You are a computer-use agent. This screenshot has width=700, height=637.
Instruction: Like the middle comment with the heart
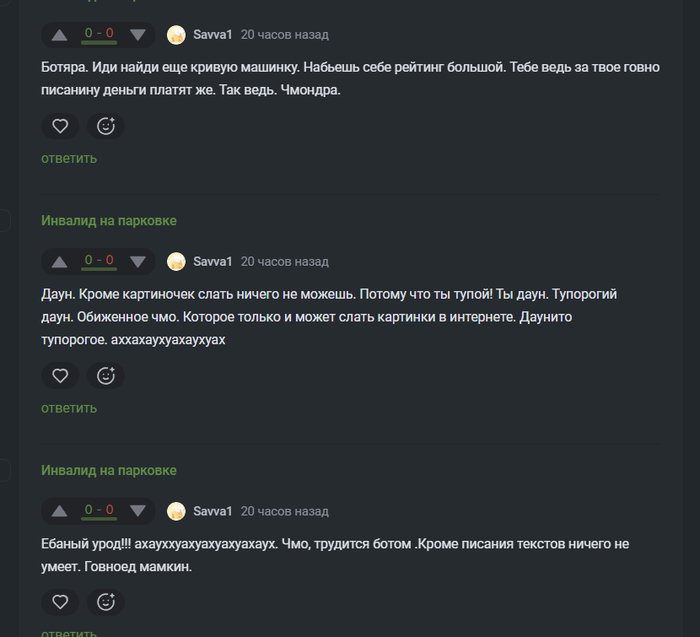click(x=60, y=376)
